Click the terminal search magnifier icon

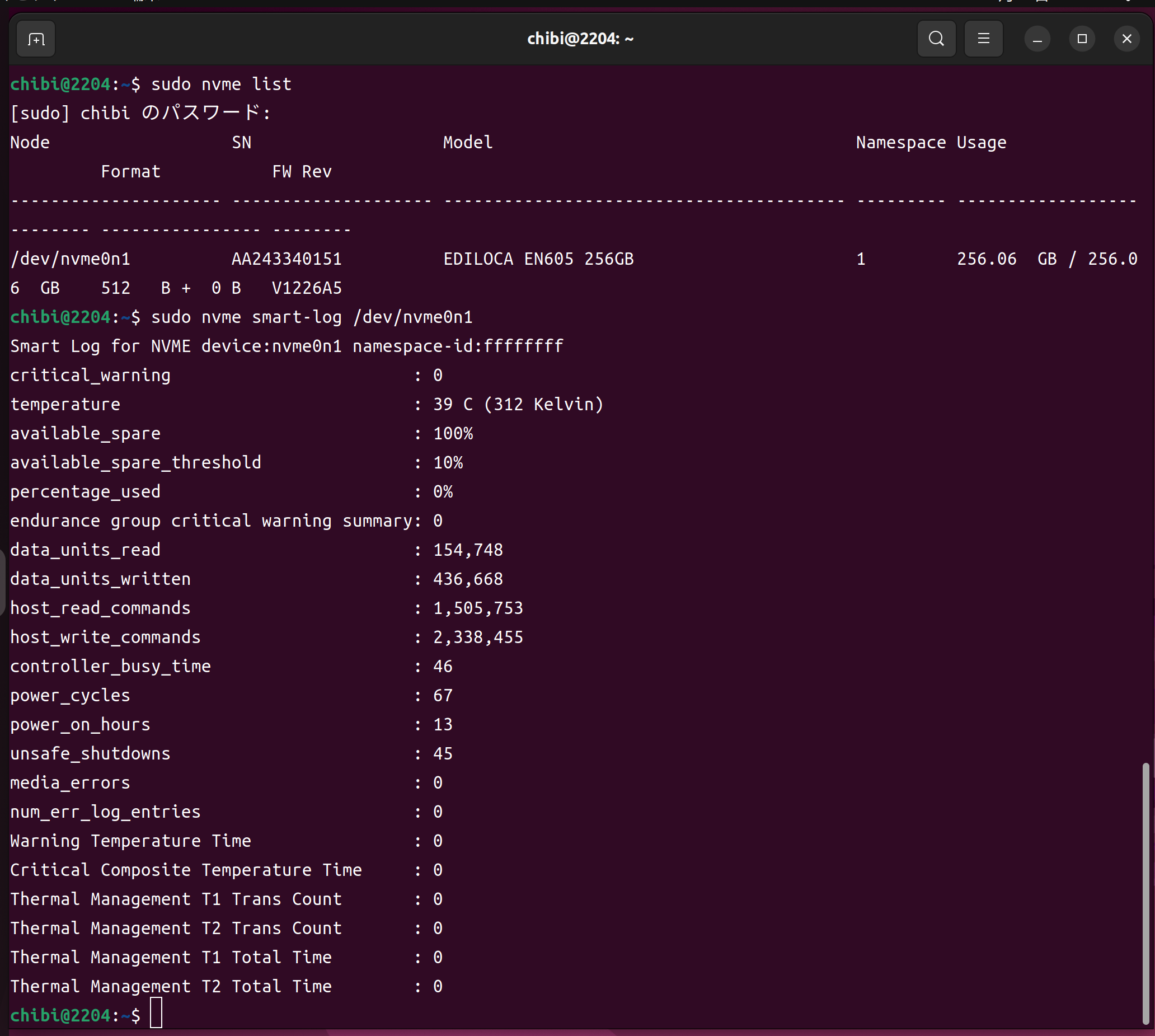[x=936, y=39]
